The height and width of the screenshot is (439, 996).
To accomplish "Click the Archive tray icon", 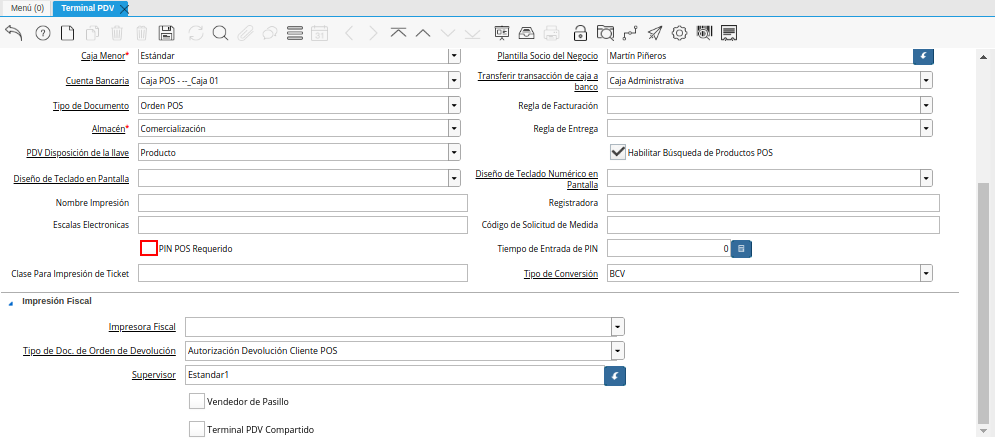I will coord(527,33).
